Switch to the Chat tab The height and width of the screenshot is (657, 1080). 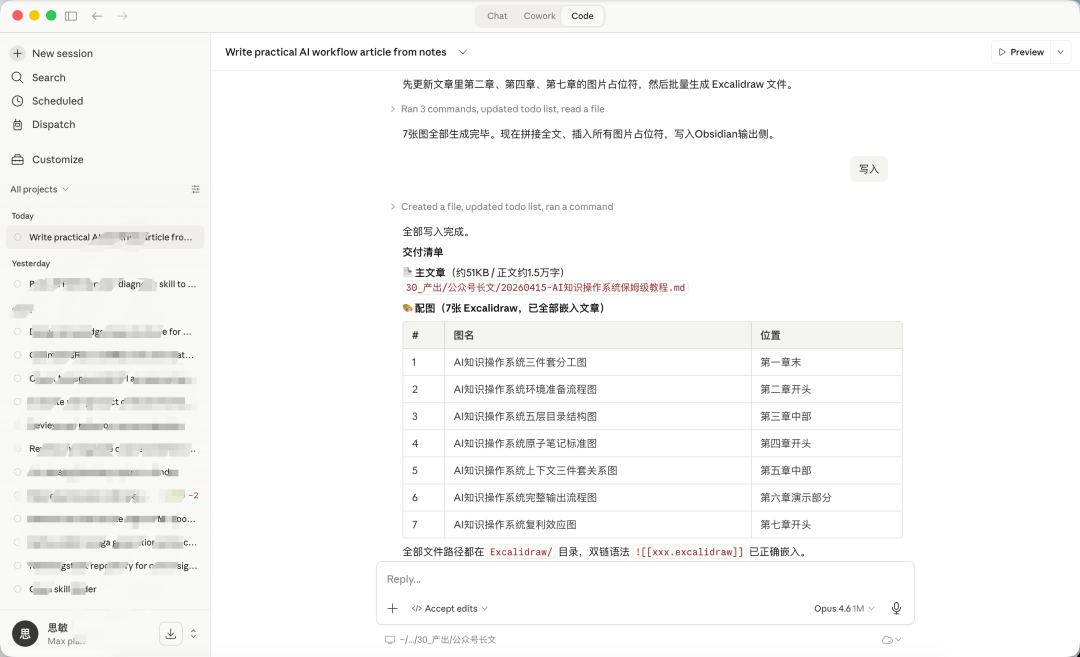coord(497,16)
